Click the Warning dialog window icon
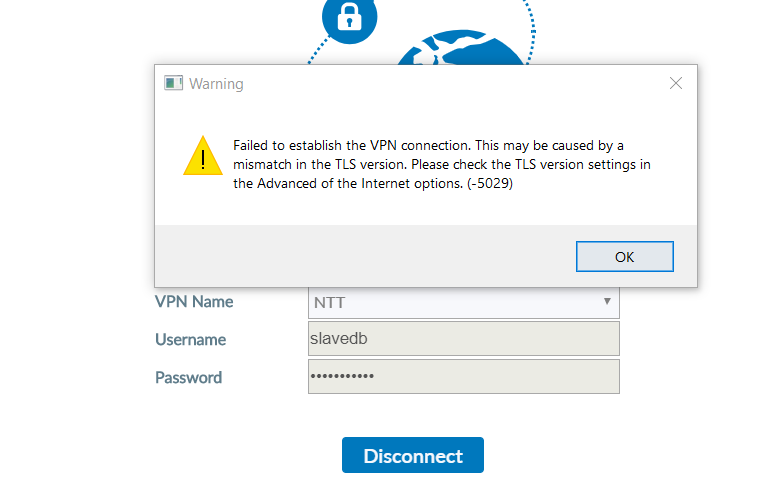The height and width of the screenshot is (501, 765). pyautogui.click(x=173, y=83)
